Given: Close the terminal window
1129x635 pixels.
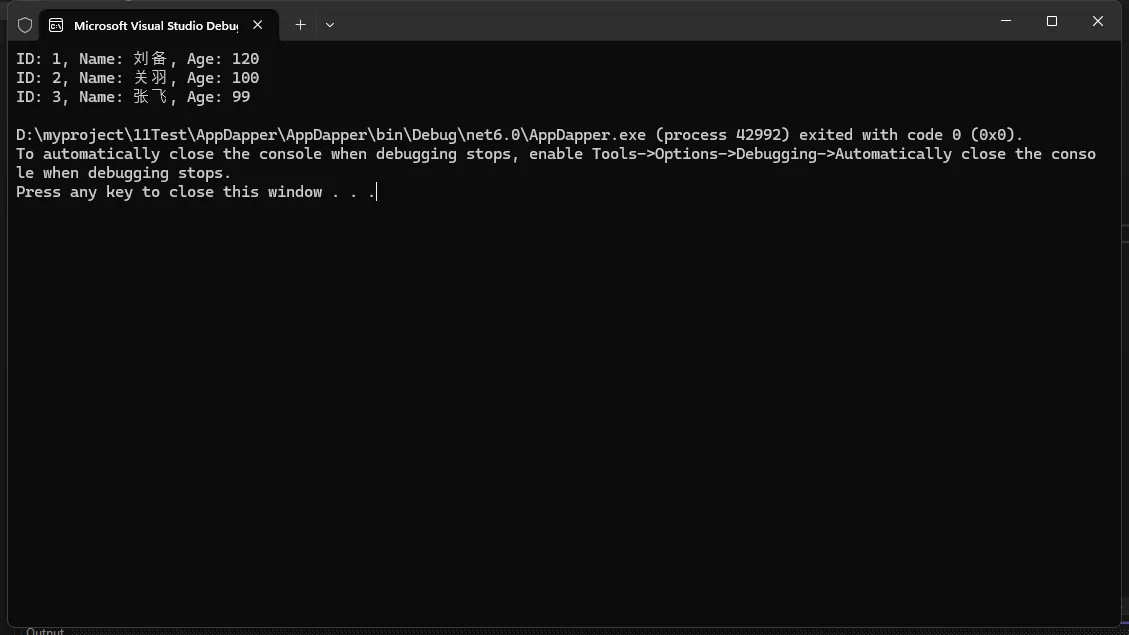Looking at the screenshot, I should (1098, 21).
